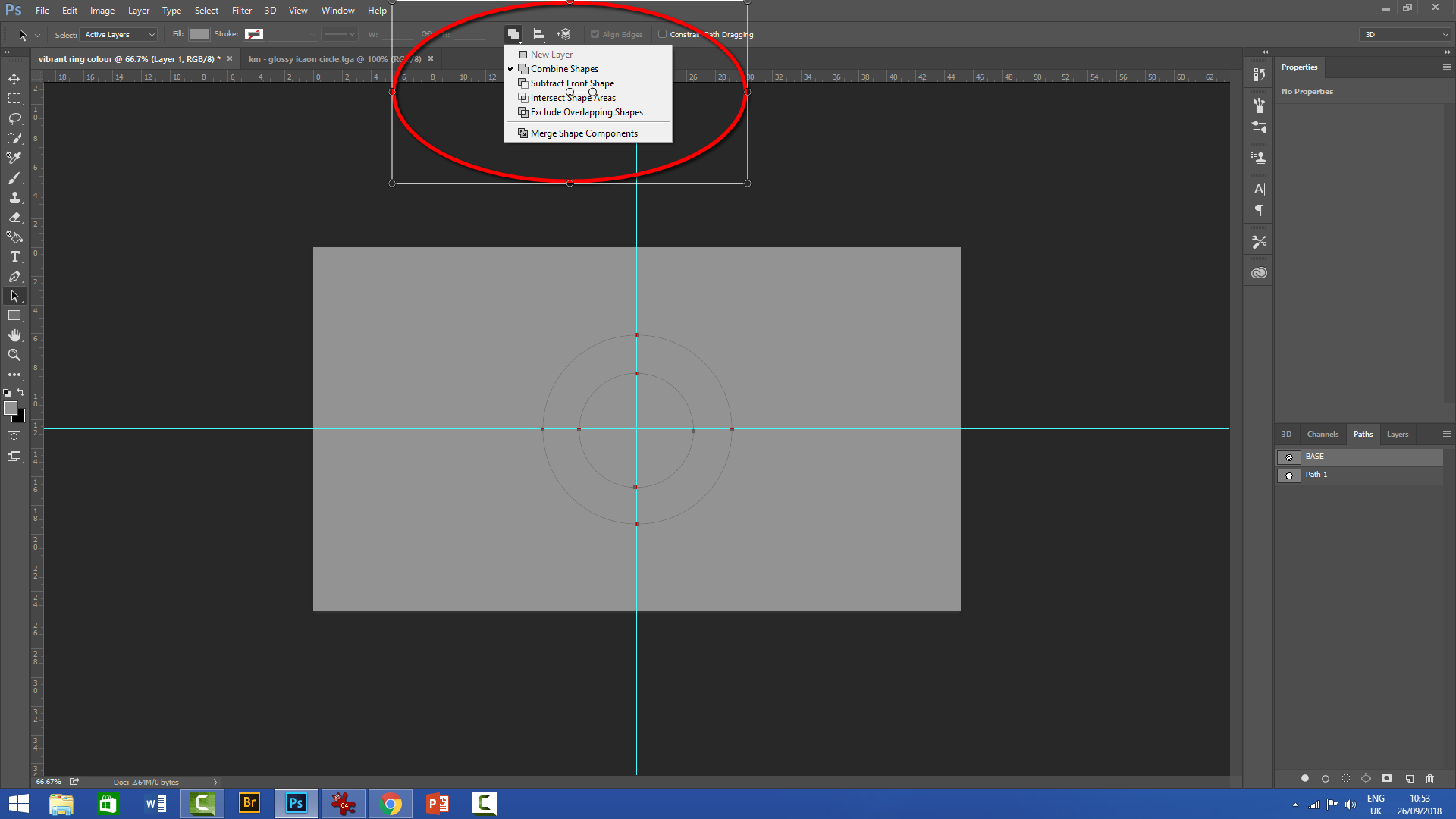Select the Pen tool in the toolbar
The height and width of the screenshot is (819, 1456).
[14, 277]
